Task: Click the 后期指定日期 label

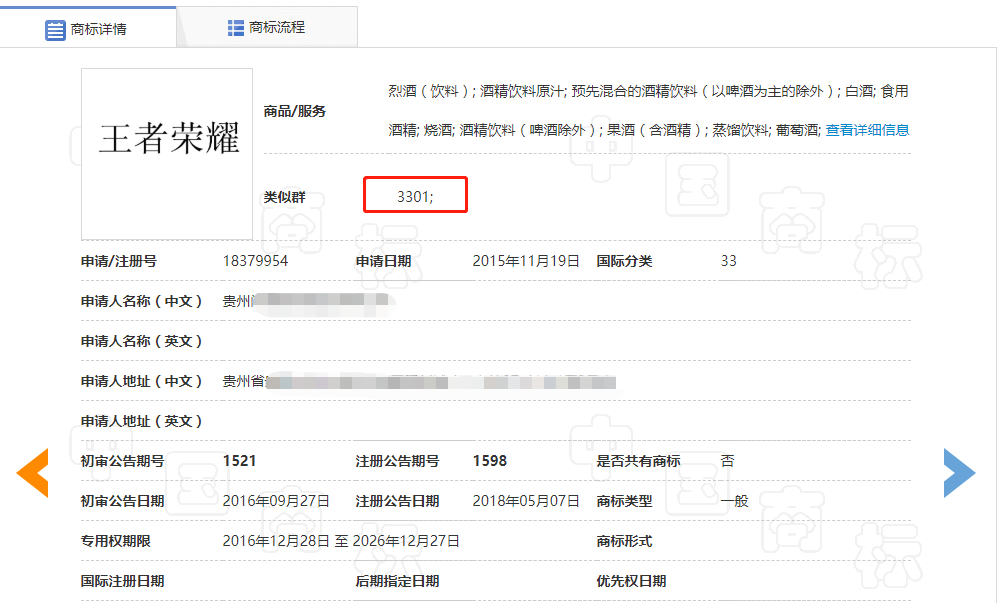Action: pyautogui.click(x=398, y=581)
